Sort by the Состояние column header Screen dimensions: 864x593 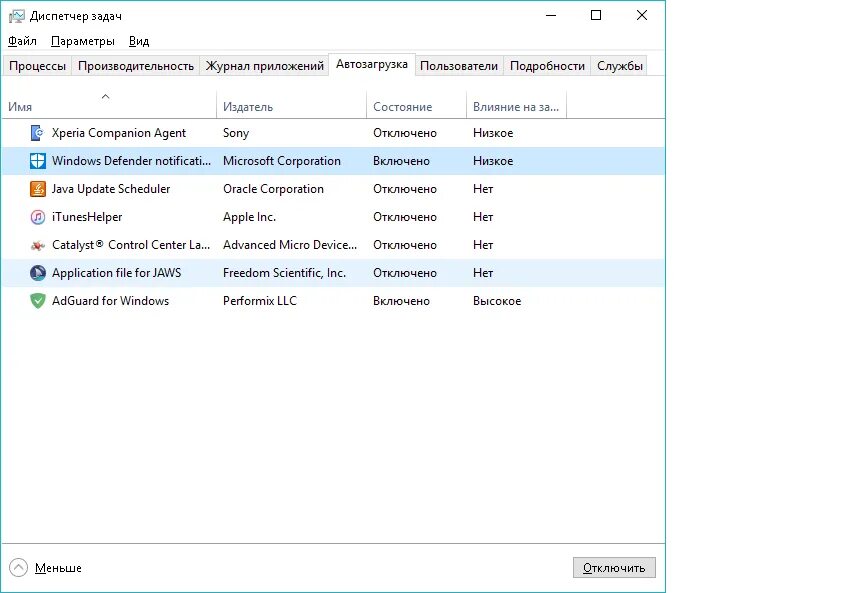pyautogui.click(x=416, y=105)
